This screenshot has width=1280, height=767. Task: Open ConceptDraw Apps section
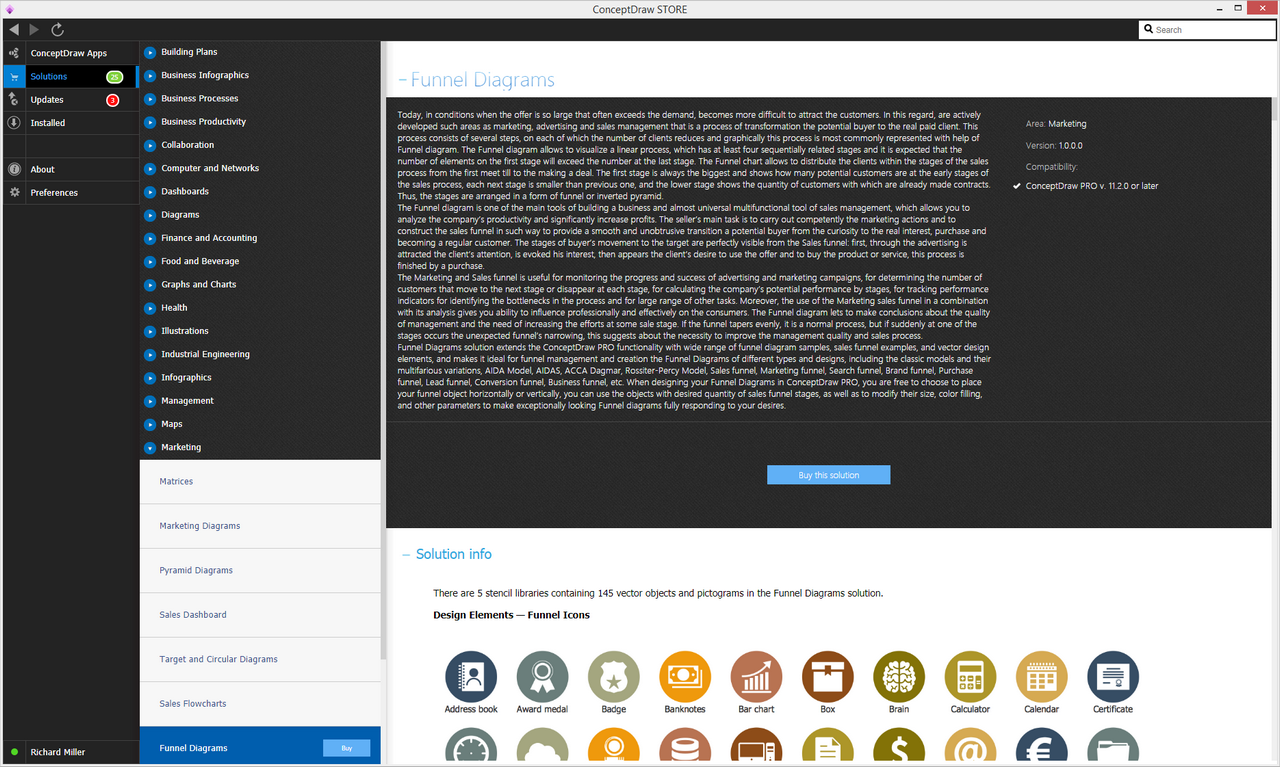click(70, 53)
